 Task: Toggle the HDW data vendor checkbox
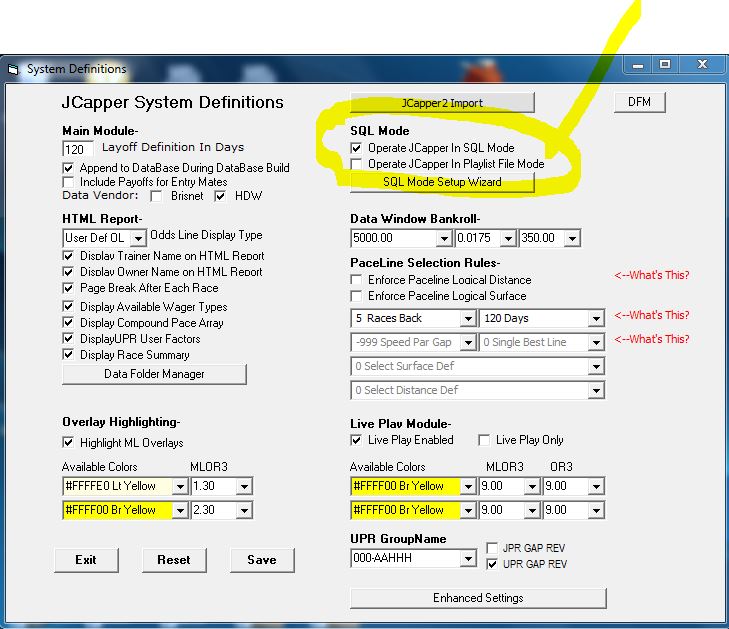pos(220,196)
